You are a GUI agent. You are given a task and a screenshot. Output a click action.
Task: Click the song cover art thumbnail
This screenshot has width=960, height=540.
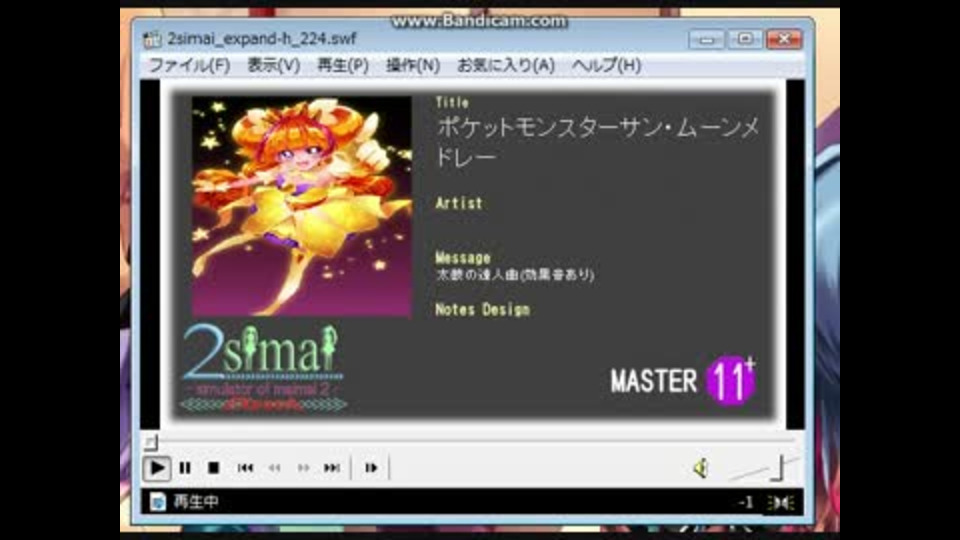[302, 206]
